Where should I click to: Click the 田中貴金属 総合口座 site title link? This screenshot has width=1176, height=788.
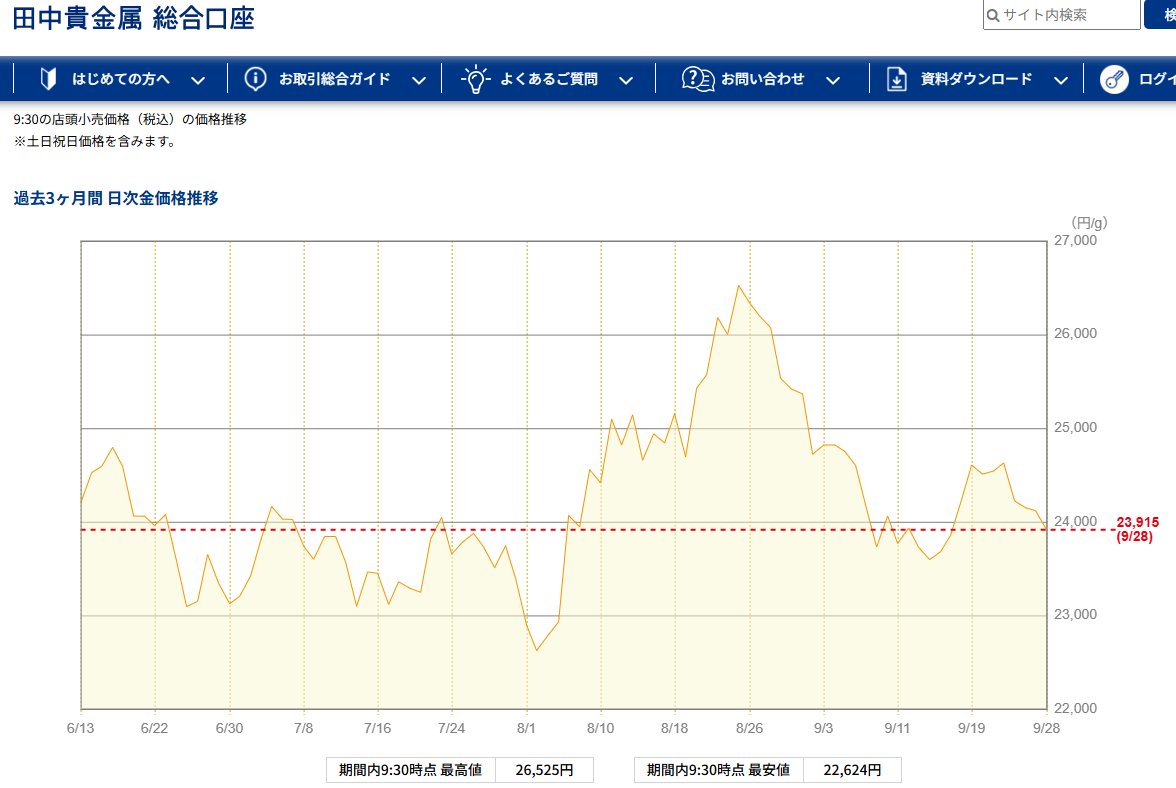(x=134, y=17)
